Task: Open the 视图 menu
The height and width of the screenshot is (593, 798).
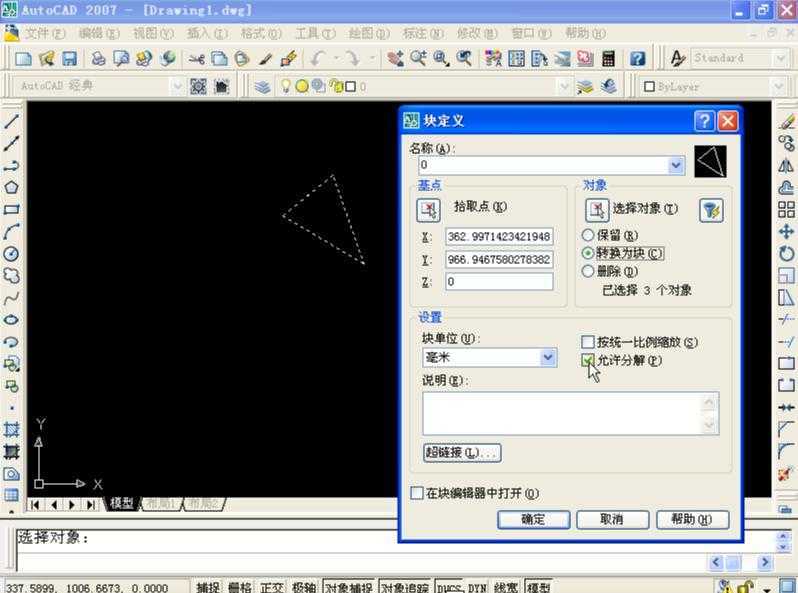Action: point(153,34)
